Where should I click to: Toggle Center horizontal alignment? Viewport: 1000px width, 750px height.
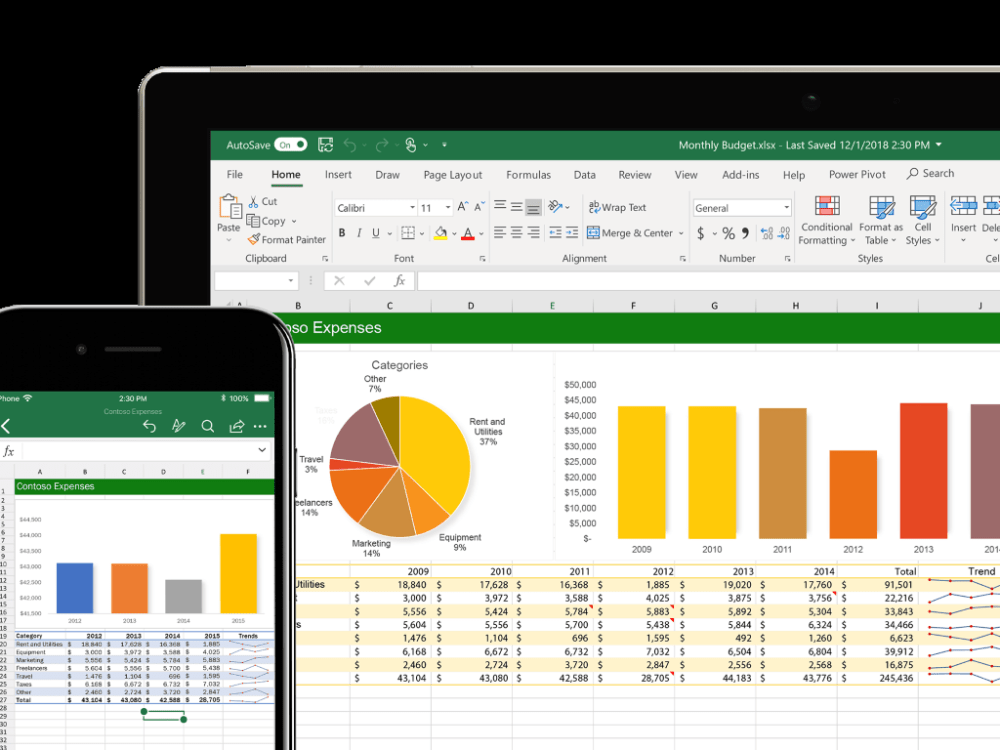click(517, 233)
